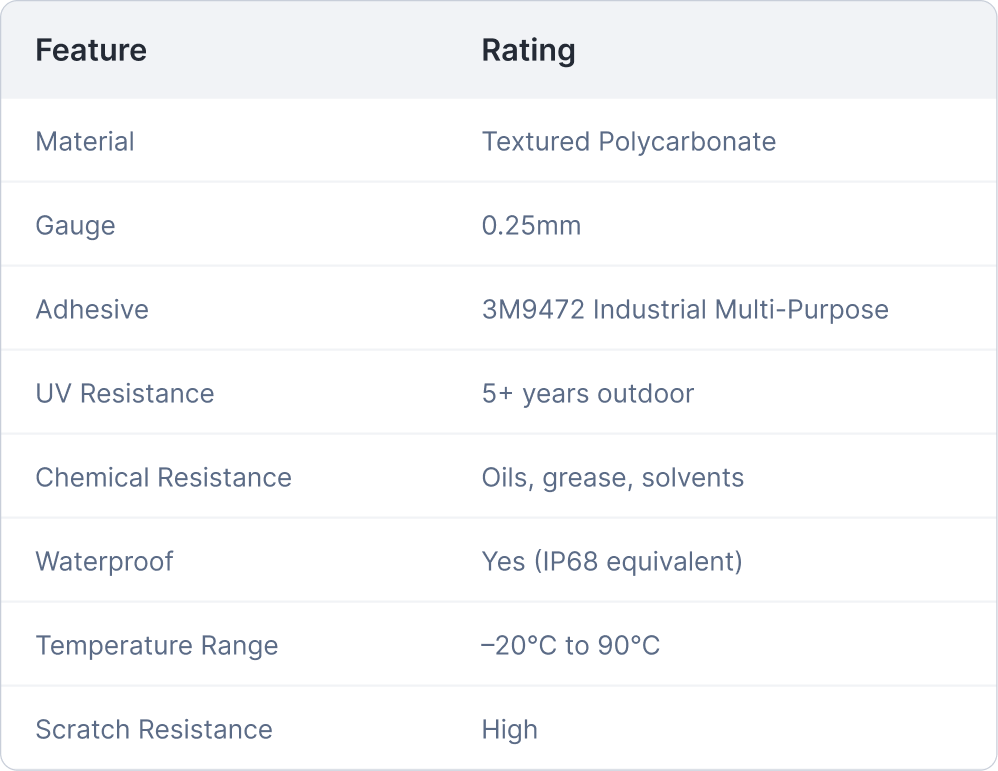
Task: Click the −20°C to 90°C value
Action: click(x=570, y=645)
